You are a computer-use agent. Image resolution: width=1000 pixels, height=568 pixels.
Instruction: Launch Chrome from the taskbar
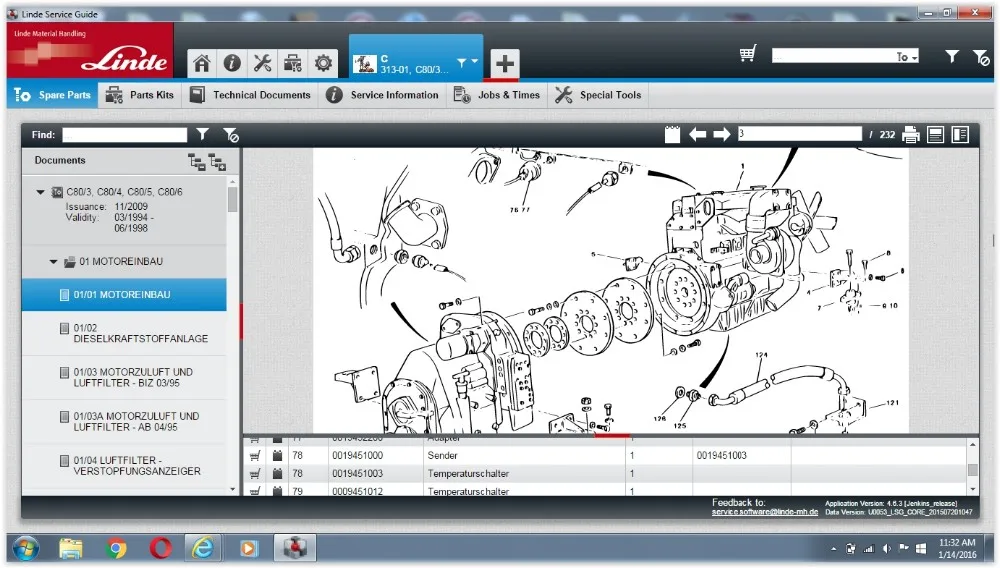(115, 548)
